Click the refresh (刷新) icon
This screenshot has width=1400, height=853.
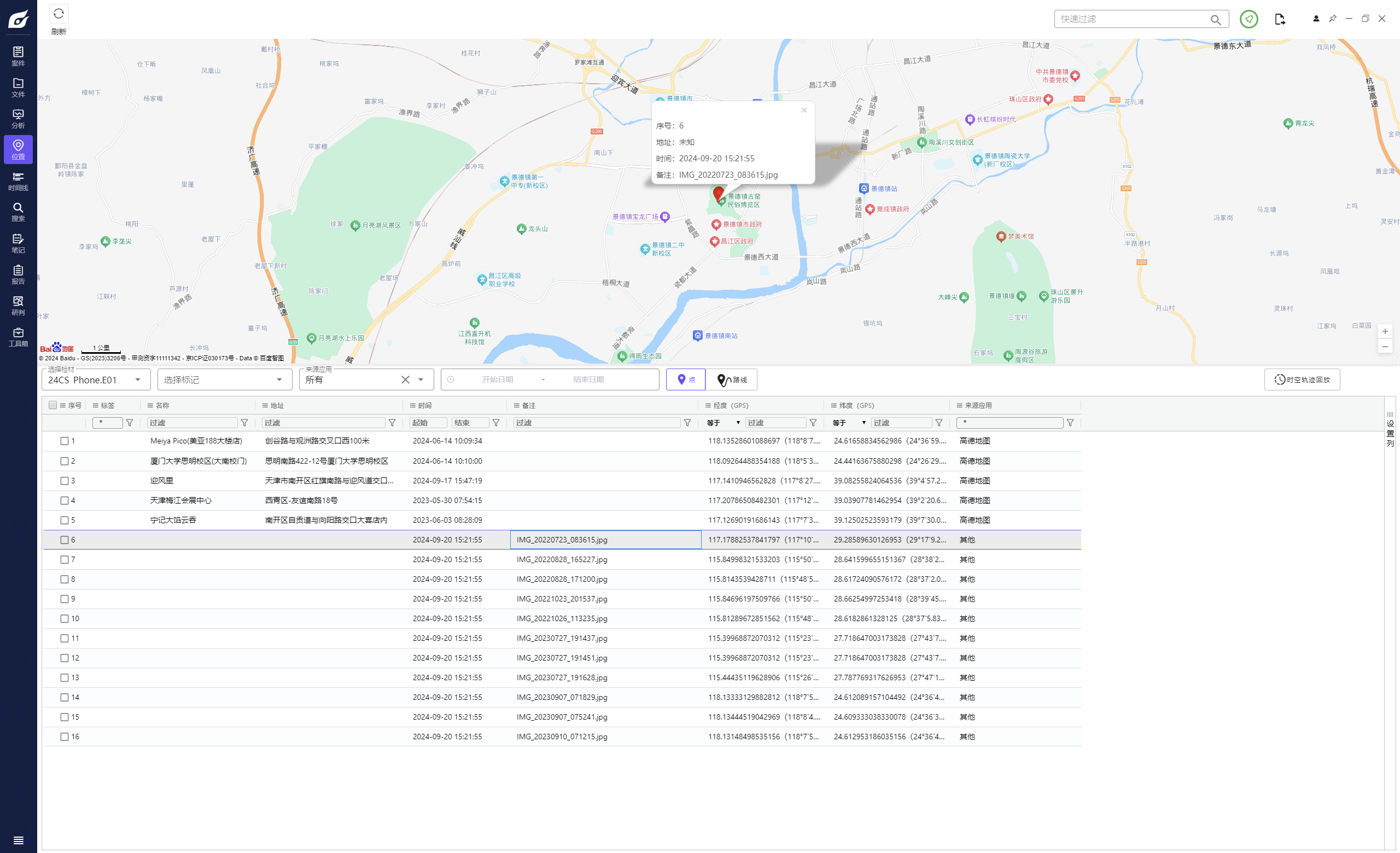coord(59,14)
